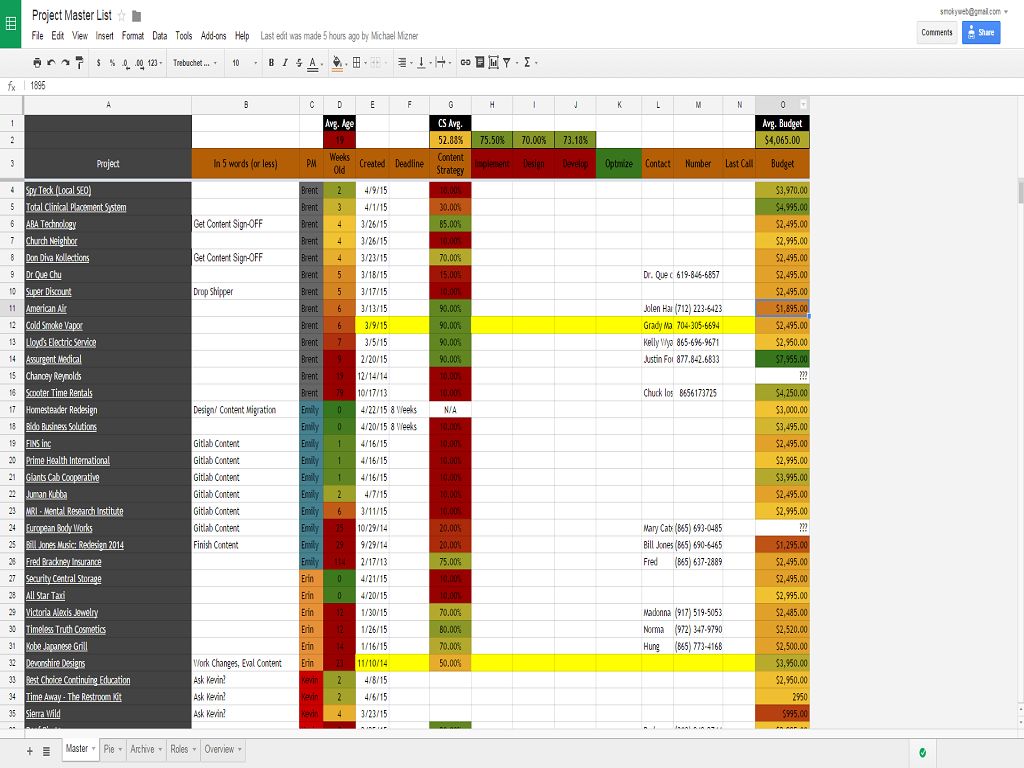Format as currency with the dollar icon
The image size is (1024, 768).
coord(99,63)
